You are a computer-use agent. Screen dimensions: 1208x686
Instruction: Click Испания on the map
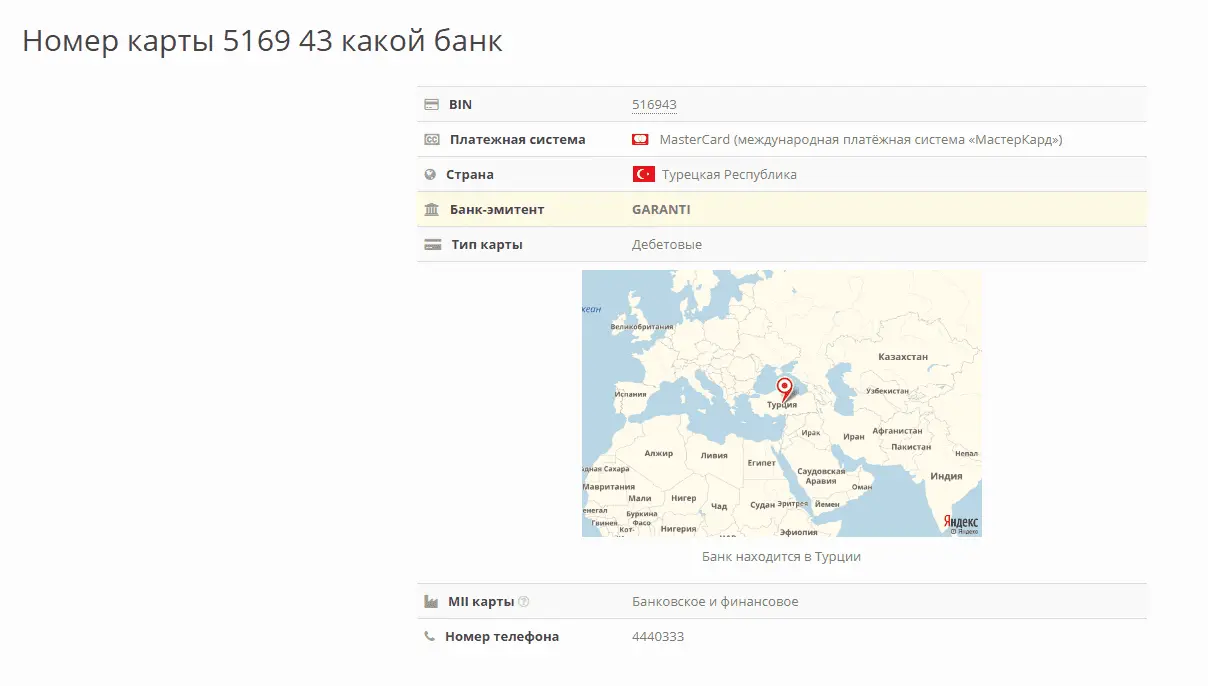coord(632,394)
